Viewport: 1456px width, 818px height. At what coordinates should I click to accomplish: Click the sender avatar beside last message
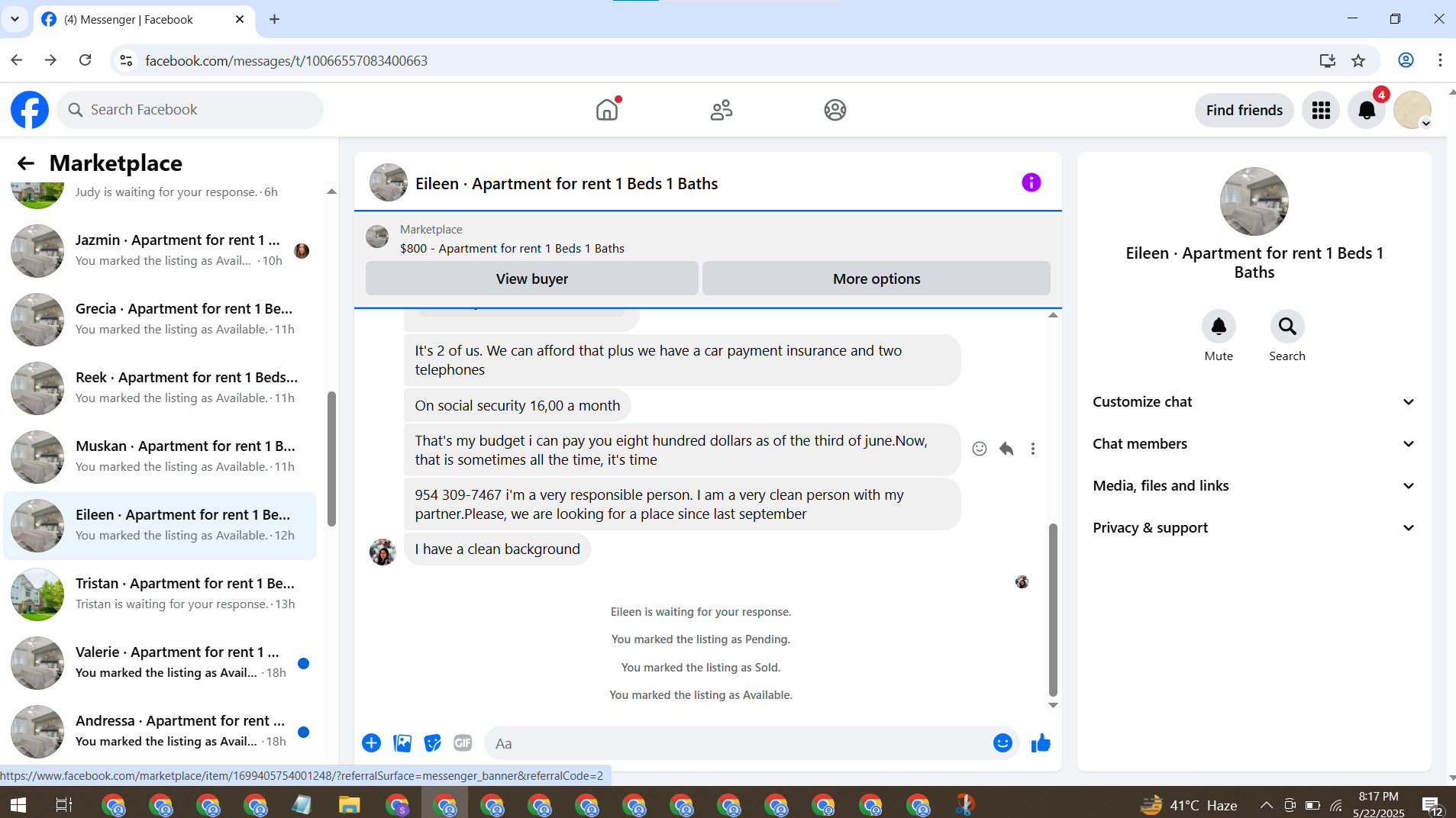pyautogui.click(x=383, y=551)
